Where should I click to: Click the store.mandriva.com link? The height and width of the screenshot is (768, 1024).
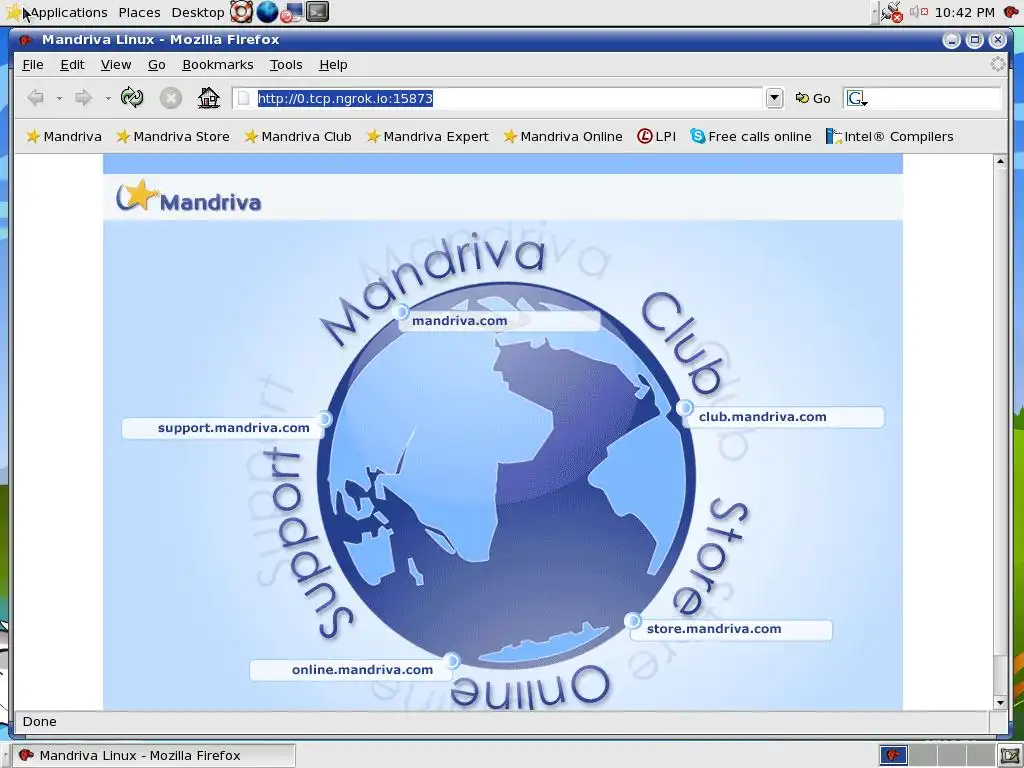point(714,629)
